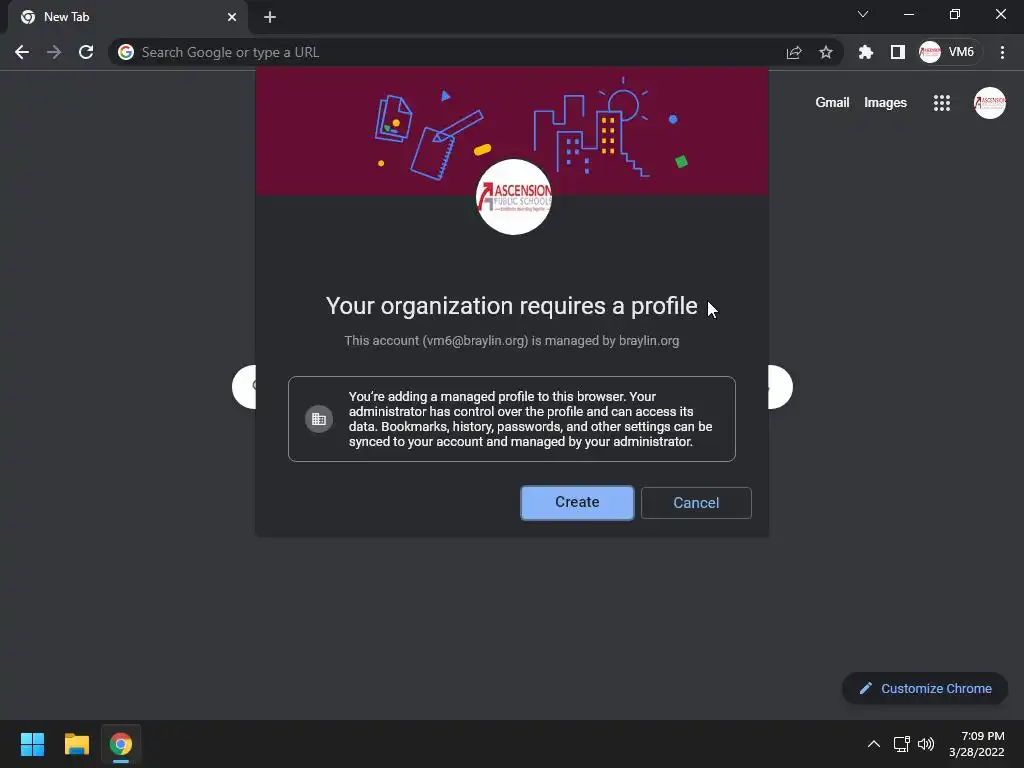Image resolution: width=1024 pixels, height=768 pixels.
Task: Click the Chrome icon in the taskbar
Action: pyautogui.click(x=121, y=744)
